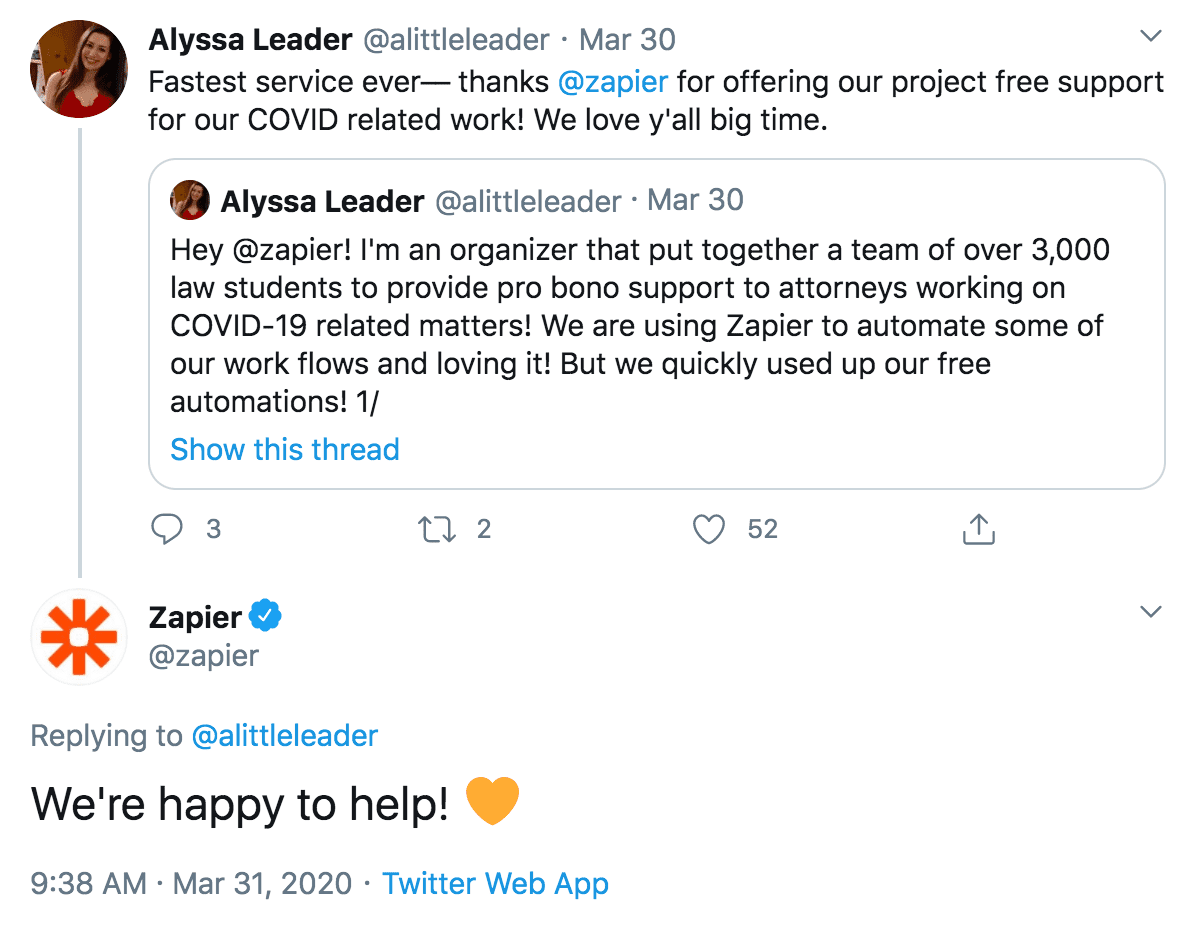This screenshot has width=1196, height=930.
Task: Click the bold 'Zapier' account name
Action: coord(195,617)
